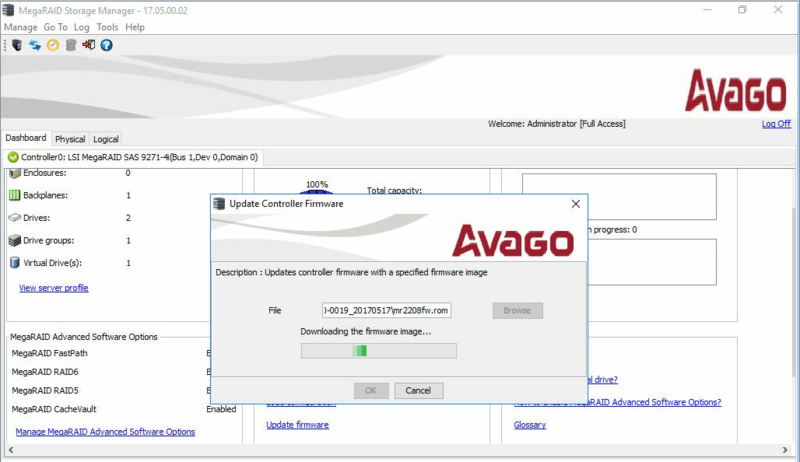Click the MegaRAID RAID5 text
Viewport: 800px width, 462px height.
(45, 391)
